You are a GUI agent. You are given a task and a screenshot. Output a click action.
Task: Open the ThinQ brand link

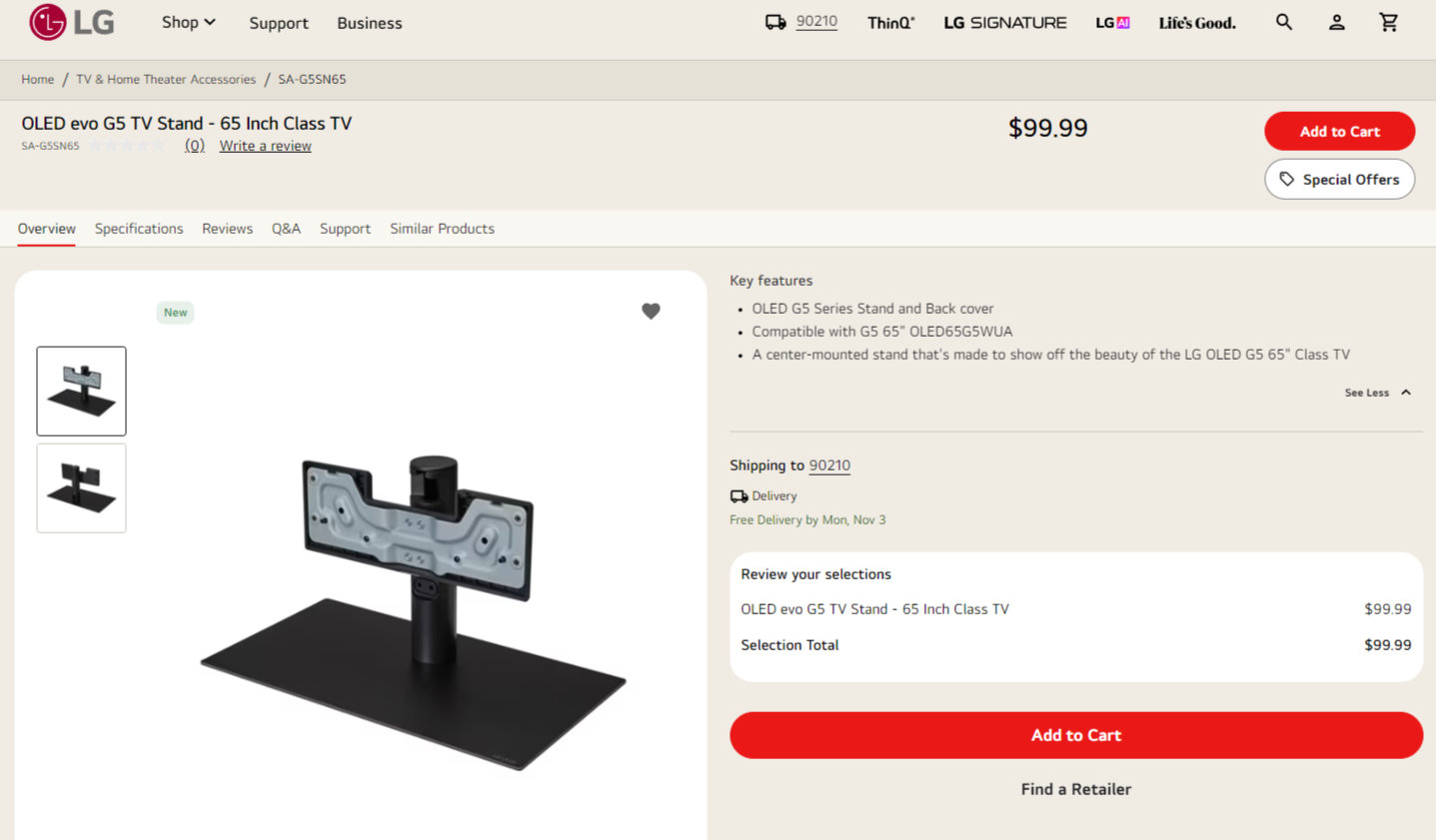pos(890,23)
